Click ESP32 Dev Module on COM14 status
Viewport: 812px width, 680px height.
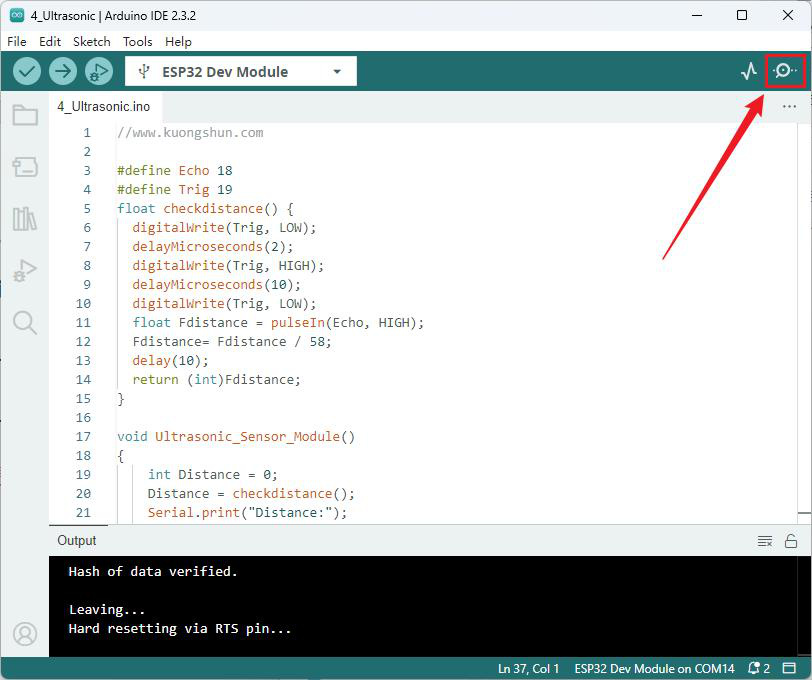[x=655, y=669]
